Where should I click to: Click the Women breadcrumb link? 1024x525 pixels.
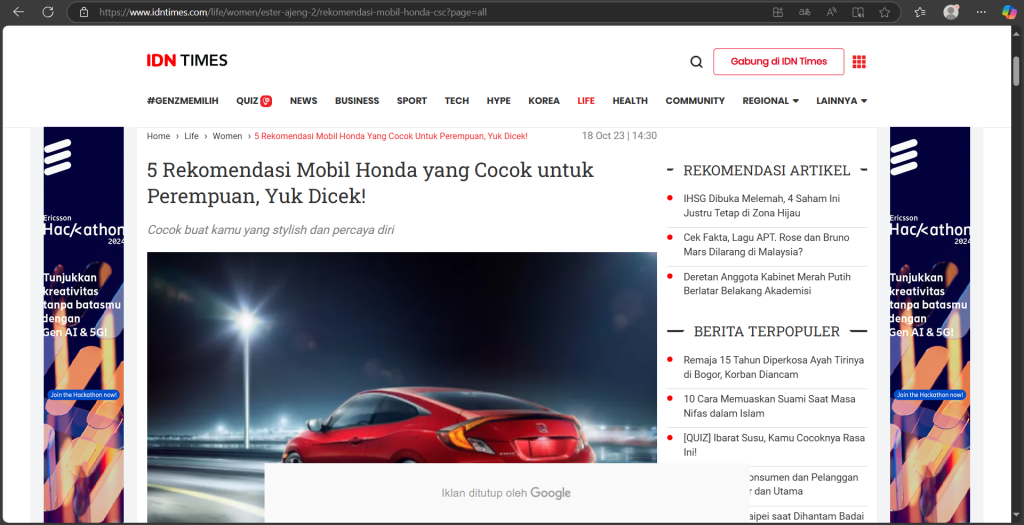tap(227, 136)
